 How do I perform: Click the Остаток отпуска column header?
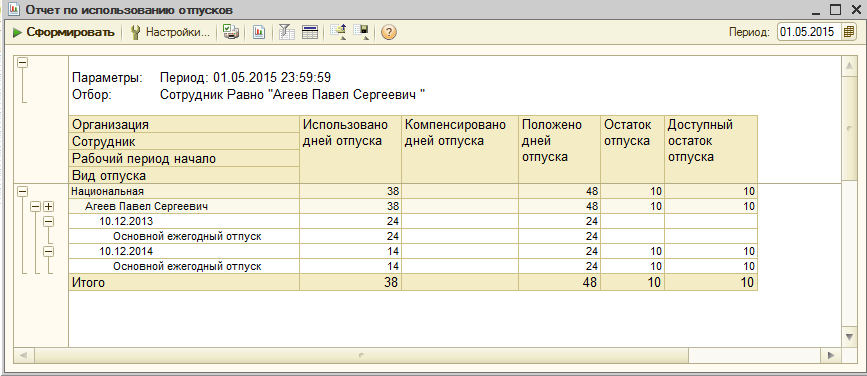(x=633, y=149)
